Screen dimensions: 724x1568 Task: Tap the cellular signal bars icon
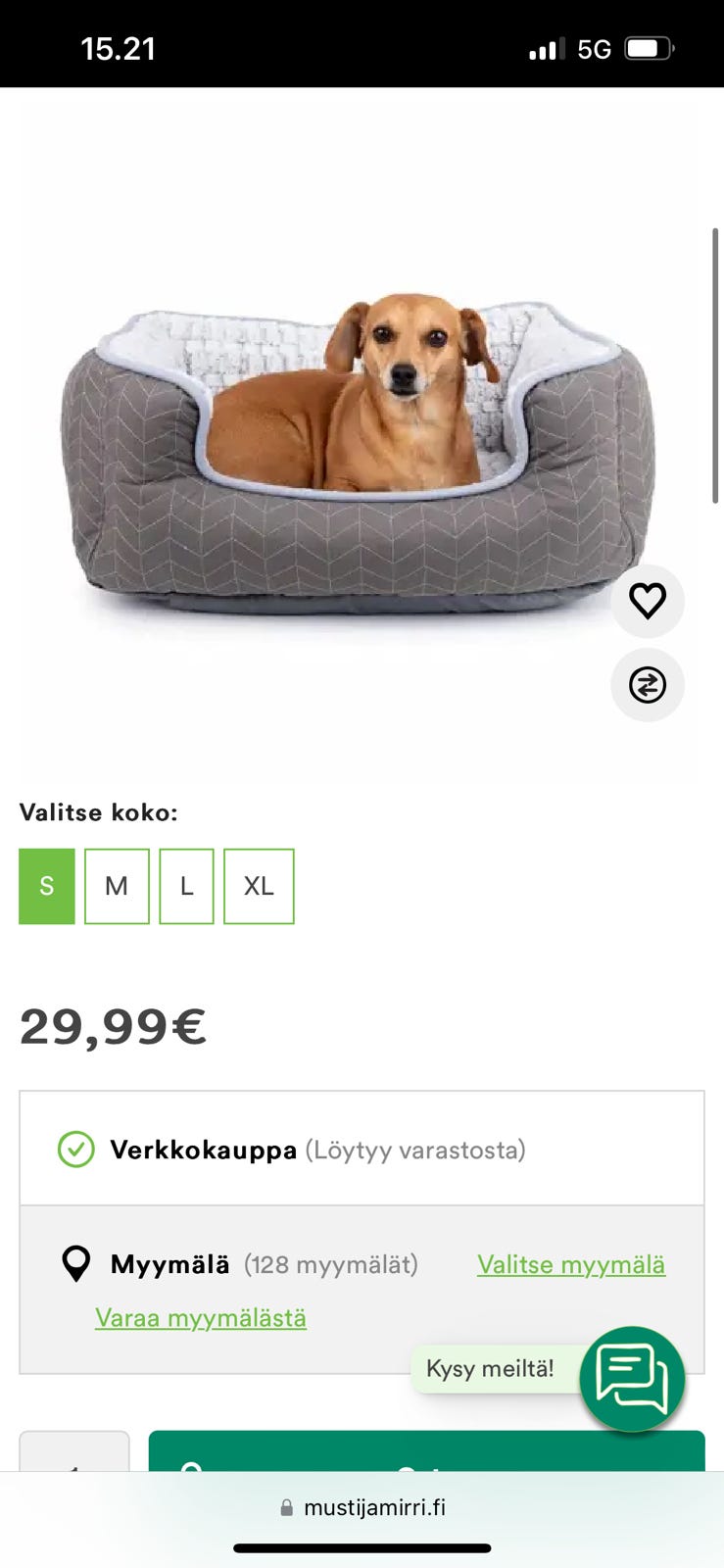(x=547, y=49)
